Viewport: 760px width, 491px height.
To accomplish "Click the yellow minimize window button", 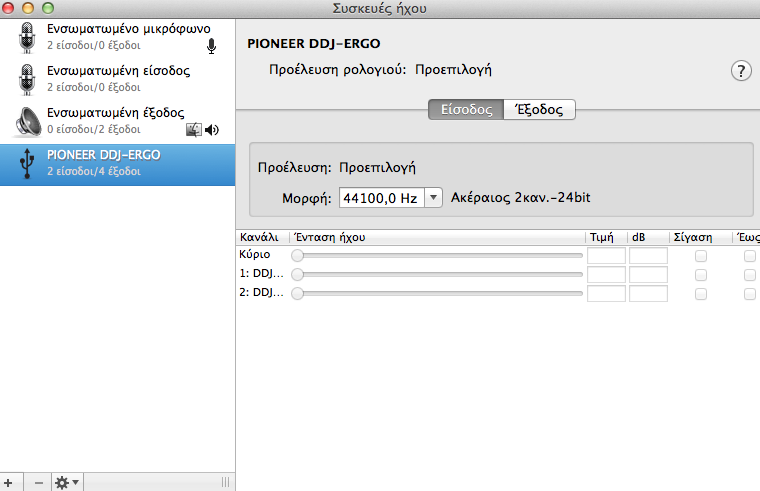I will (28, 8).
